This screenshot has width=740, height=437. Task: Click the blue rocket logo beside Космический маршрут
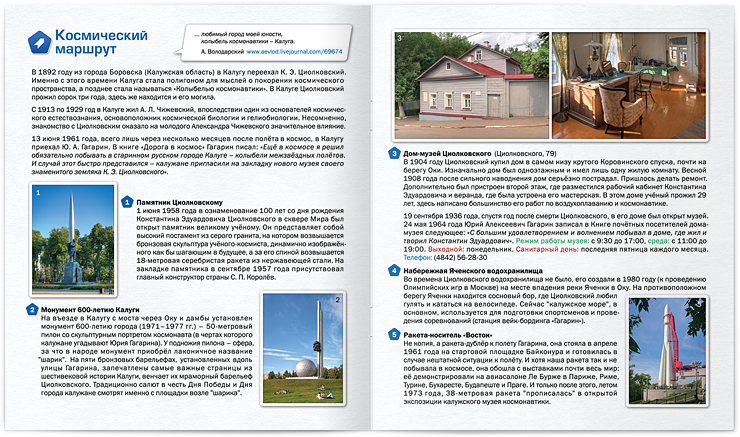point(39,42)
